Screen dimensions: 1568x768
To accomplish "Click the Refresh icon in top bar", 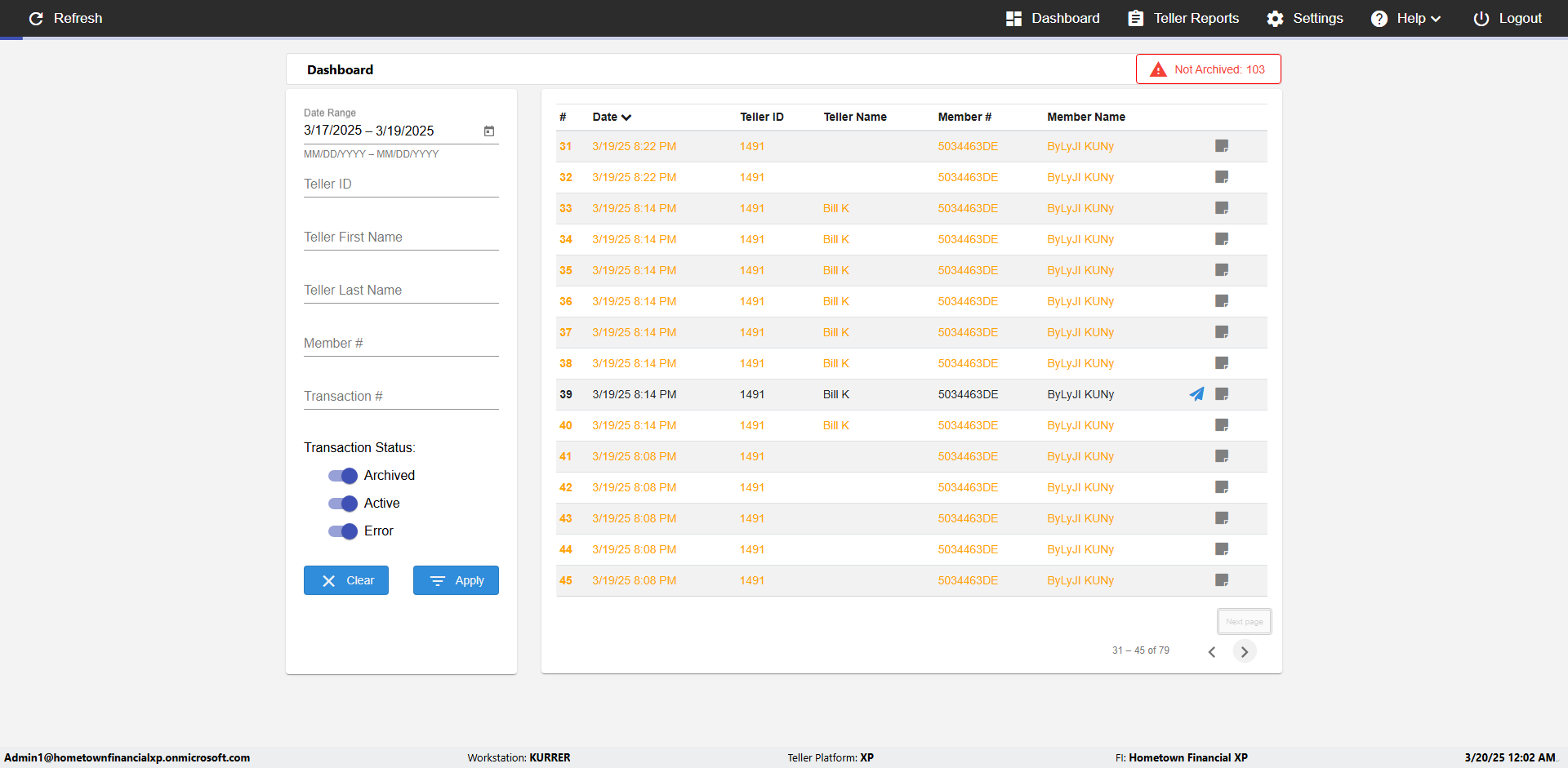I will coord(36,18).
